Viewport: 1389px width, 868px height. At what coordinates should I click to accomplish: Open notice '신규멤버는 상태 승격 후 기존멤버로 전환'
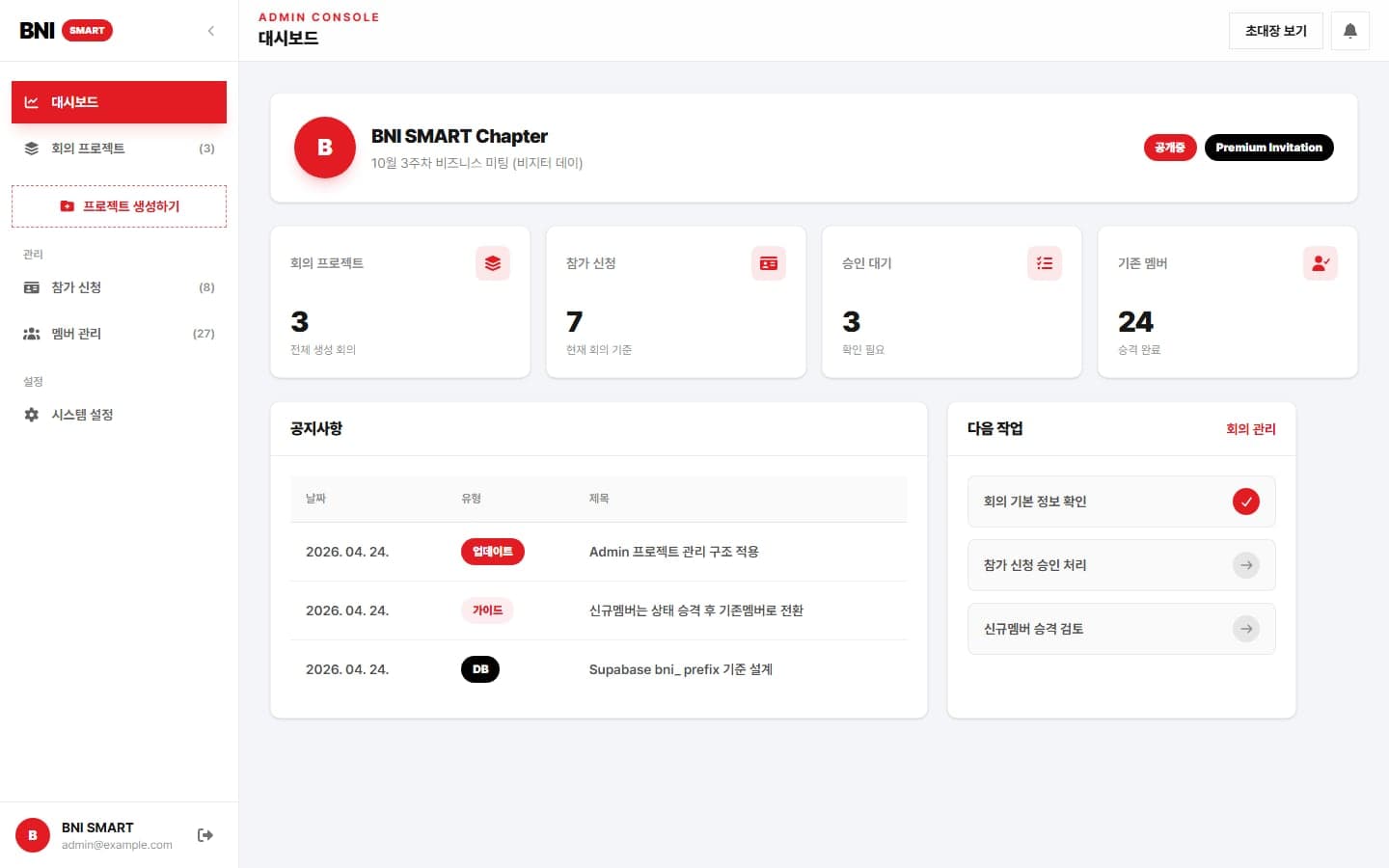click(696, 610)
